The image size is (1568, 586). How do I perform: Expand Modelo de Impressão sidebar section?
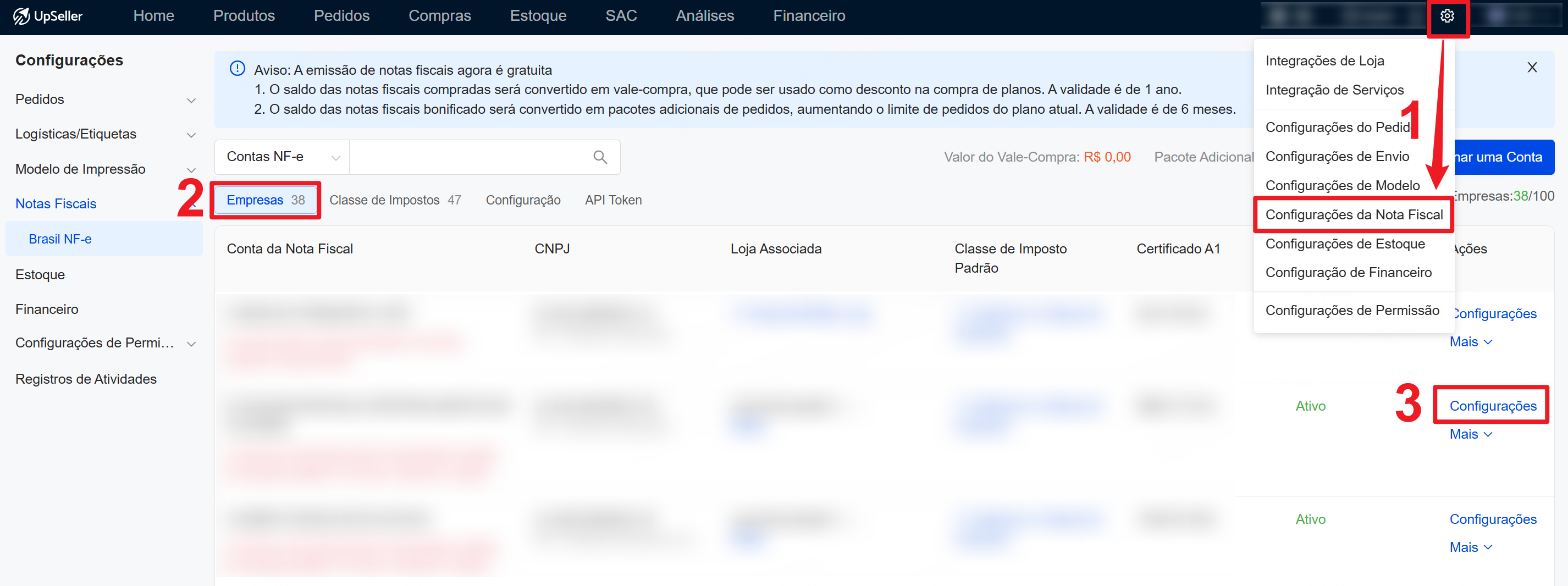(x=191, y=170)
